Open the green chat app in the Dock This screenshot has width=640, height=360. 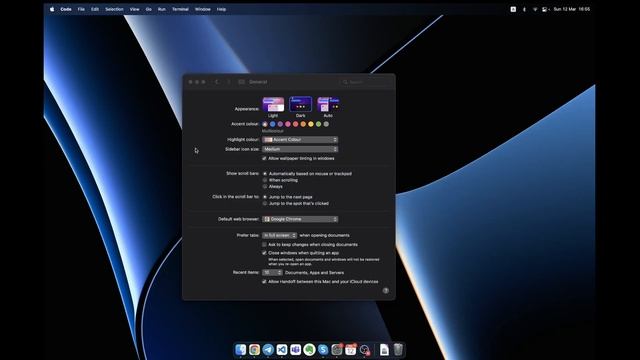click(309, 350)
